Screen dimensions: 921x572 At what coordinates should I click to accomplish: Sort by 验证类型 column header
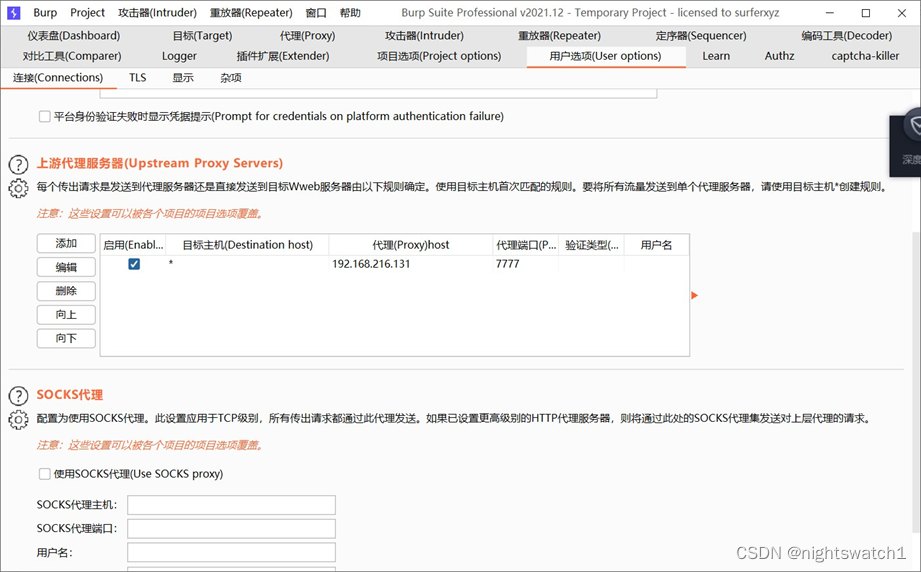591,245
